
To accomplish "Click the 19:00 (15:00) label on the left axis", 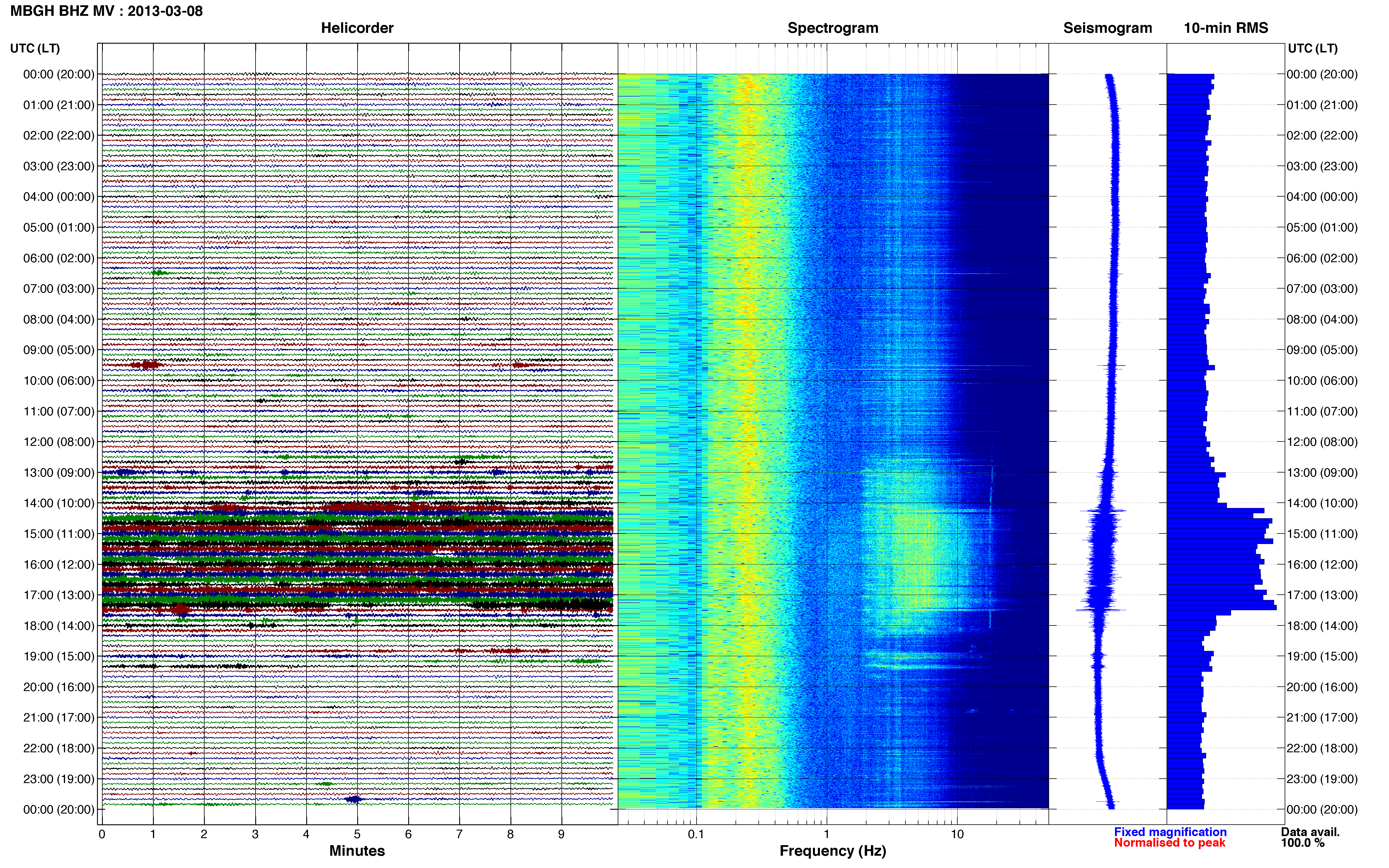I will 59,656.
